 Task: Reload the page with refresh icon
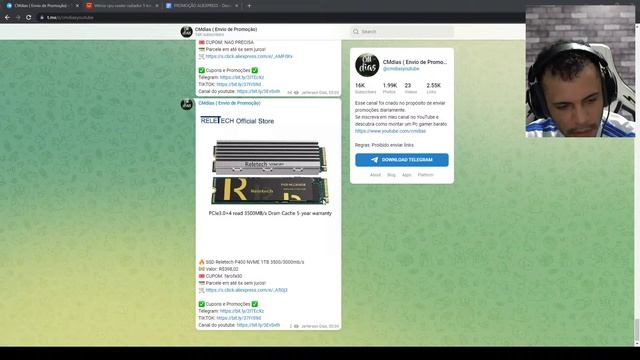29,18
